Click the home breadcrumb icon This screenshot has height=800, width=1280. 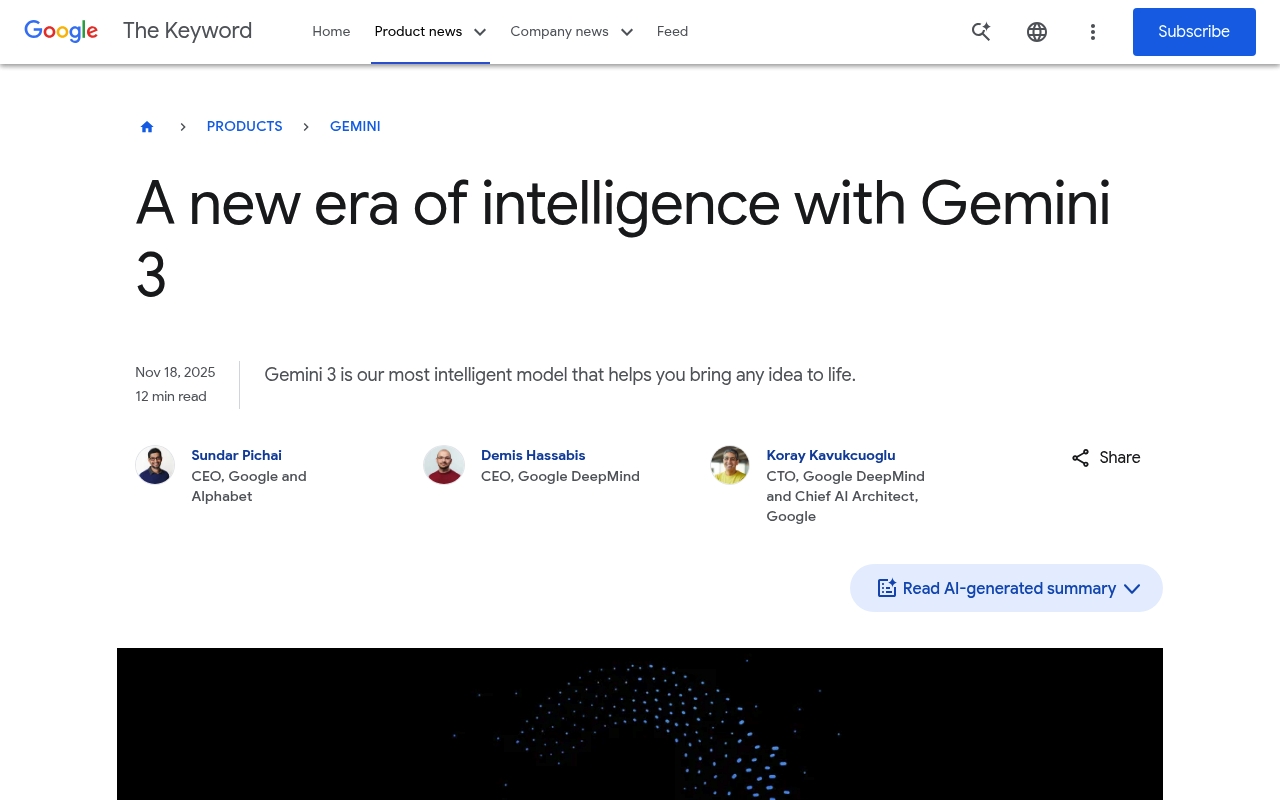coord(147,127)
